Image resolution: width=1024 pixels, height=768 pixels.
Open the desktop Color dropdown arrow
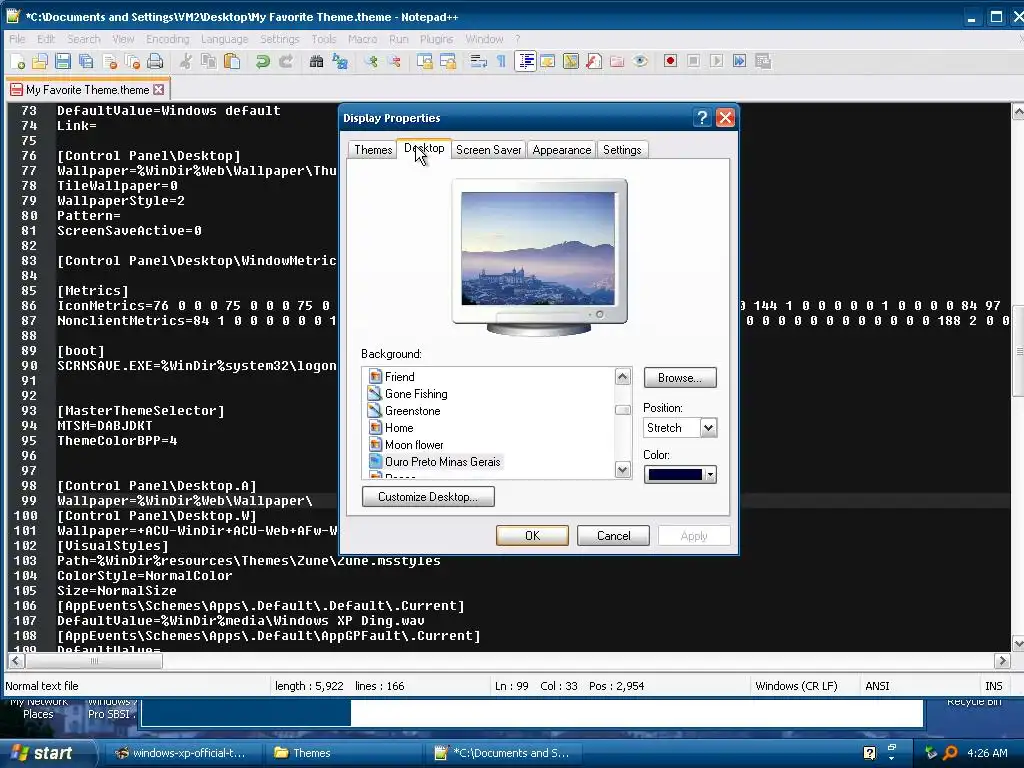point(710,475)
